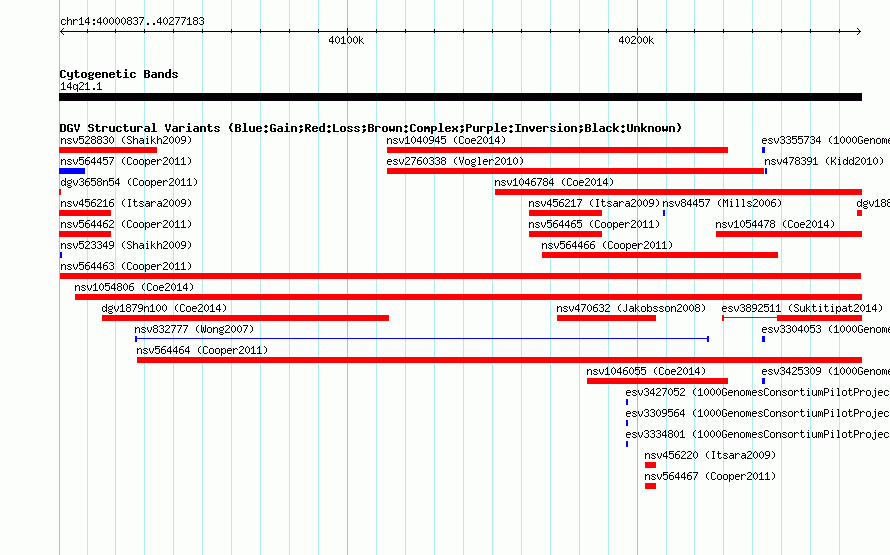Select the red bar under nsv456220
Image resolution: width=890 pixels, height=555 pixels.
(x=650, y=465)
